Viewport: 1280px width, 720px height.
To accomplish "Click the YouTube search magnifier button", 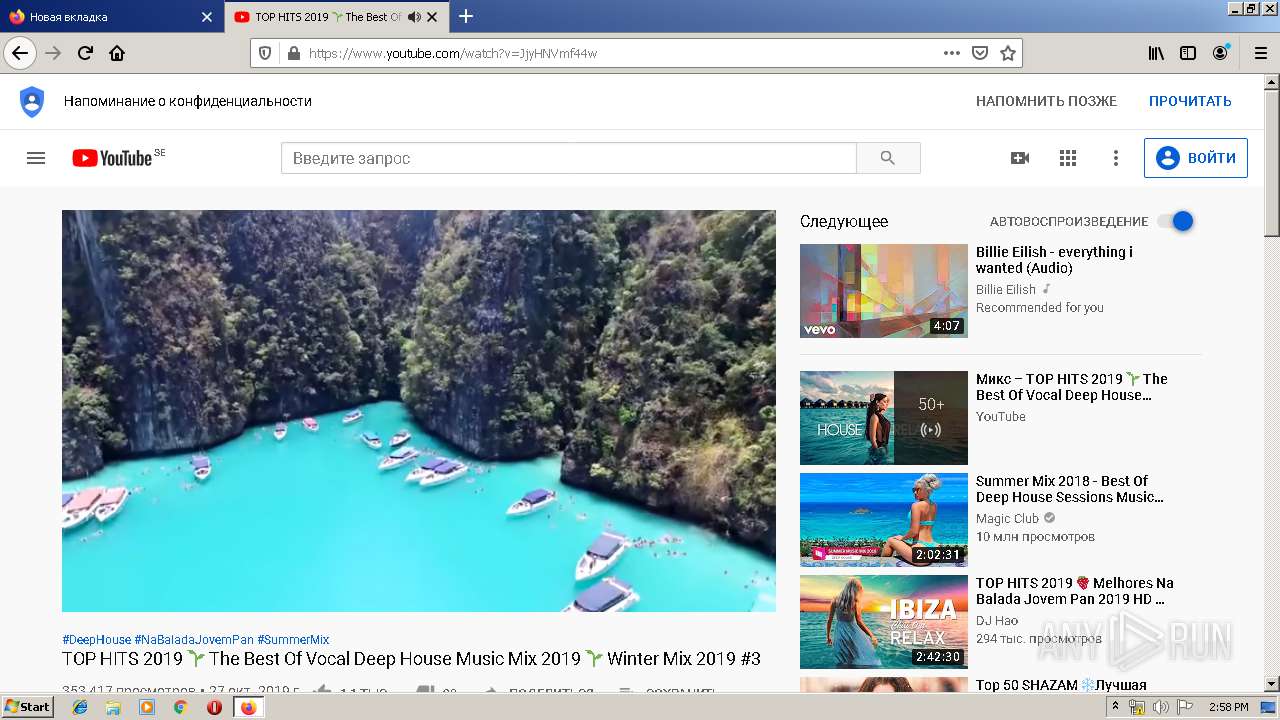I will pos(888,158).
